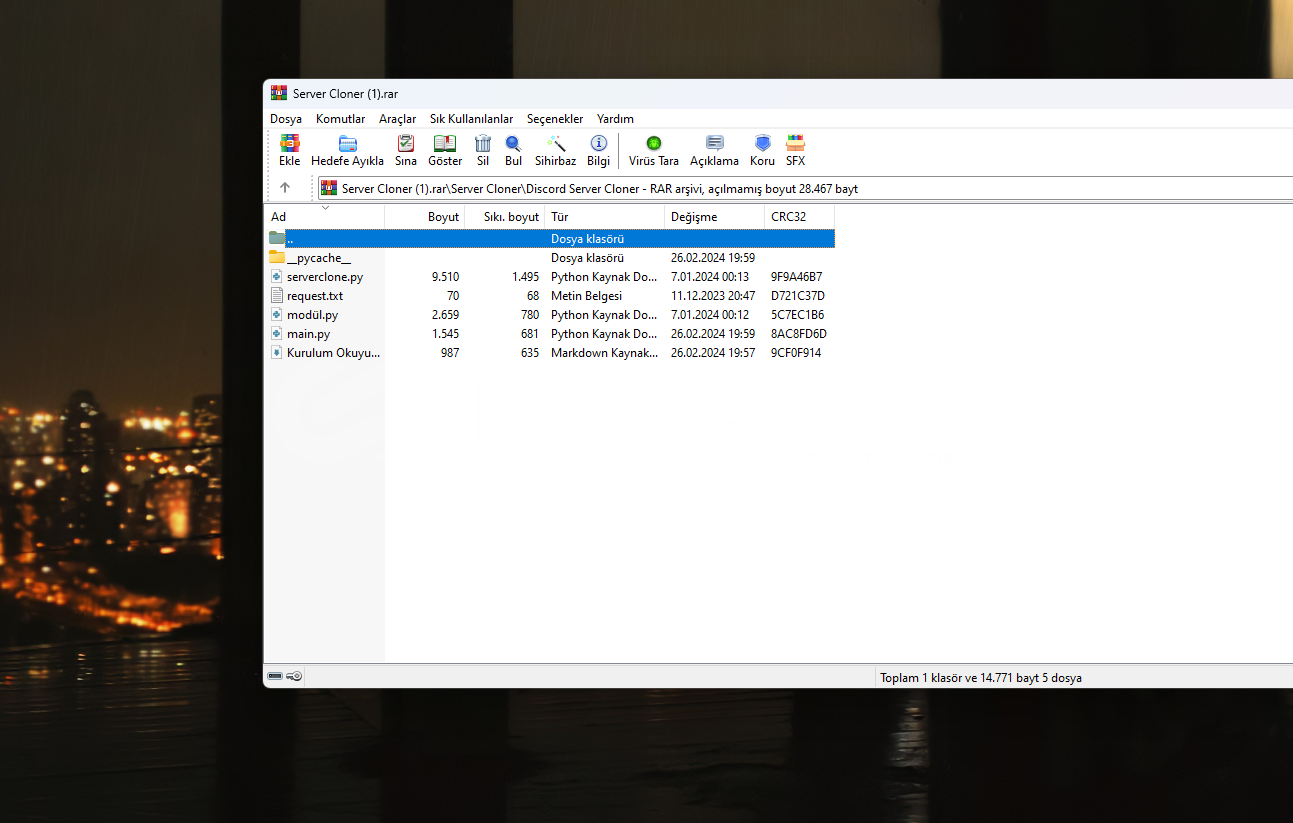The image size is (1293, 823).
Task: Click the archive path address field
Action: click(x=805, y=188)
